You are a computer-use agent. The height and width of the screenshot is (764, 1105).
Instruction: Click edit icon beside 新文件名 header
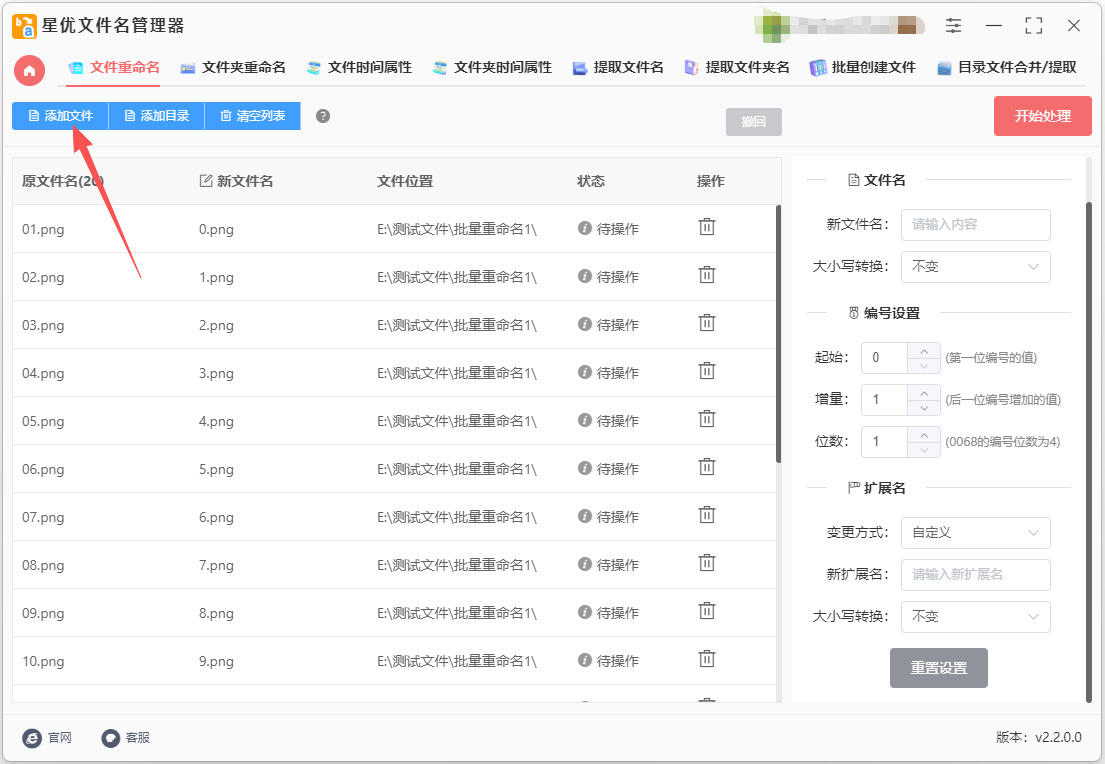pyautogui.click(x=206, y=181)
